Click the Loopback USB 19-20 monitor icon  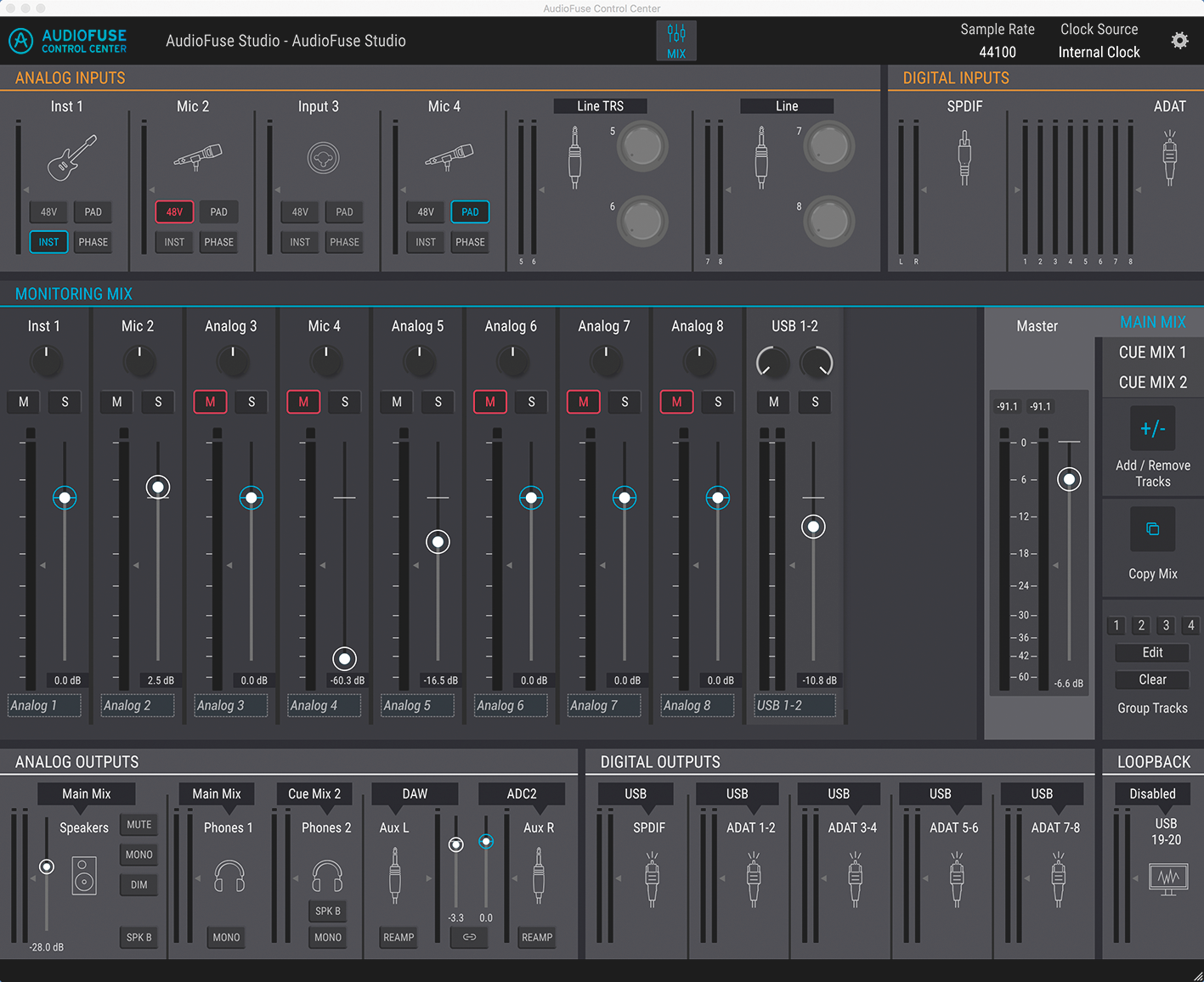coord(1168,878)
